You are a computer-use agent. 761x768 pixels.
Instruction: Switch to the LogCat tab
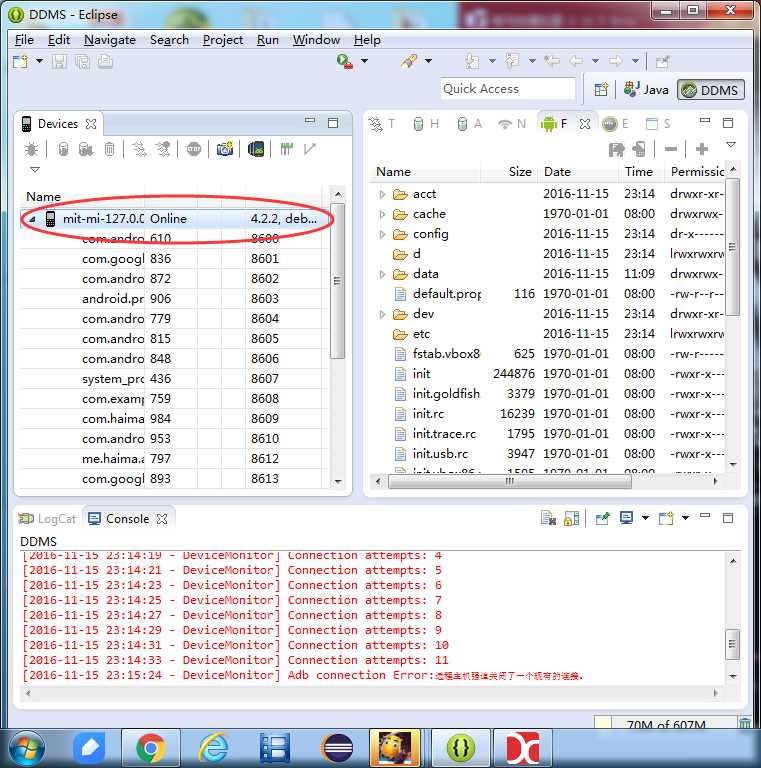47,519
